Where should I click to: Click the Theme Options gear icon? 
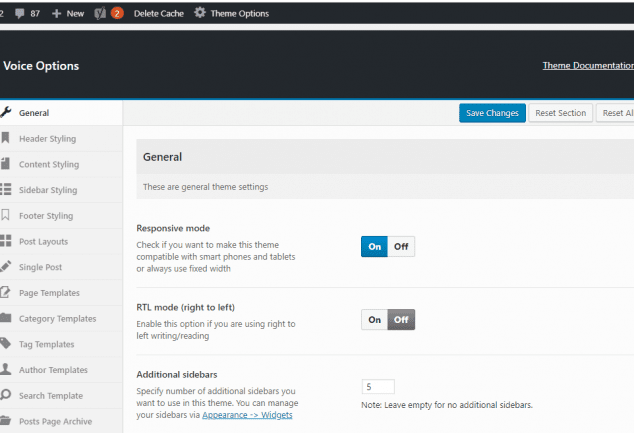point(200,13)
